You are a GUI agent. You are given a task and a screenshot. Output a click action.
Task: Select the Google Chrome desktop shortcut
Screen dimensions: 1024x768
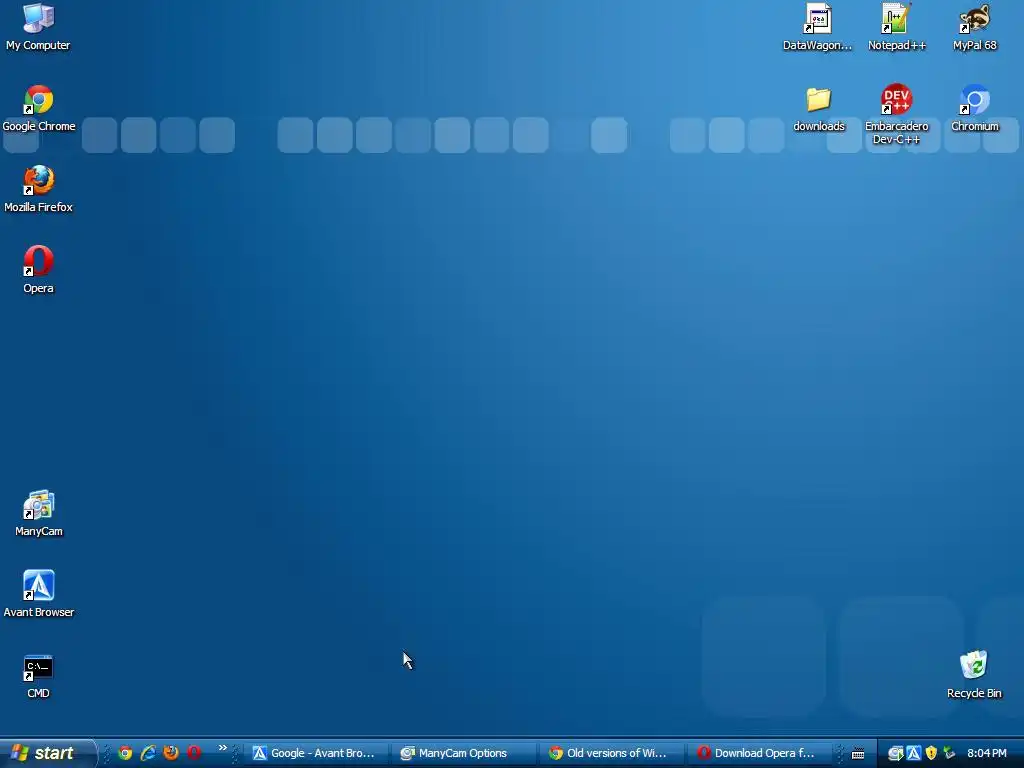coord(39,108)
